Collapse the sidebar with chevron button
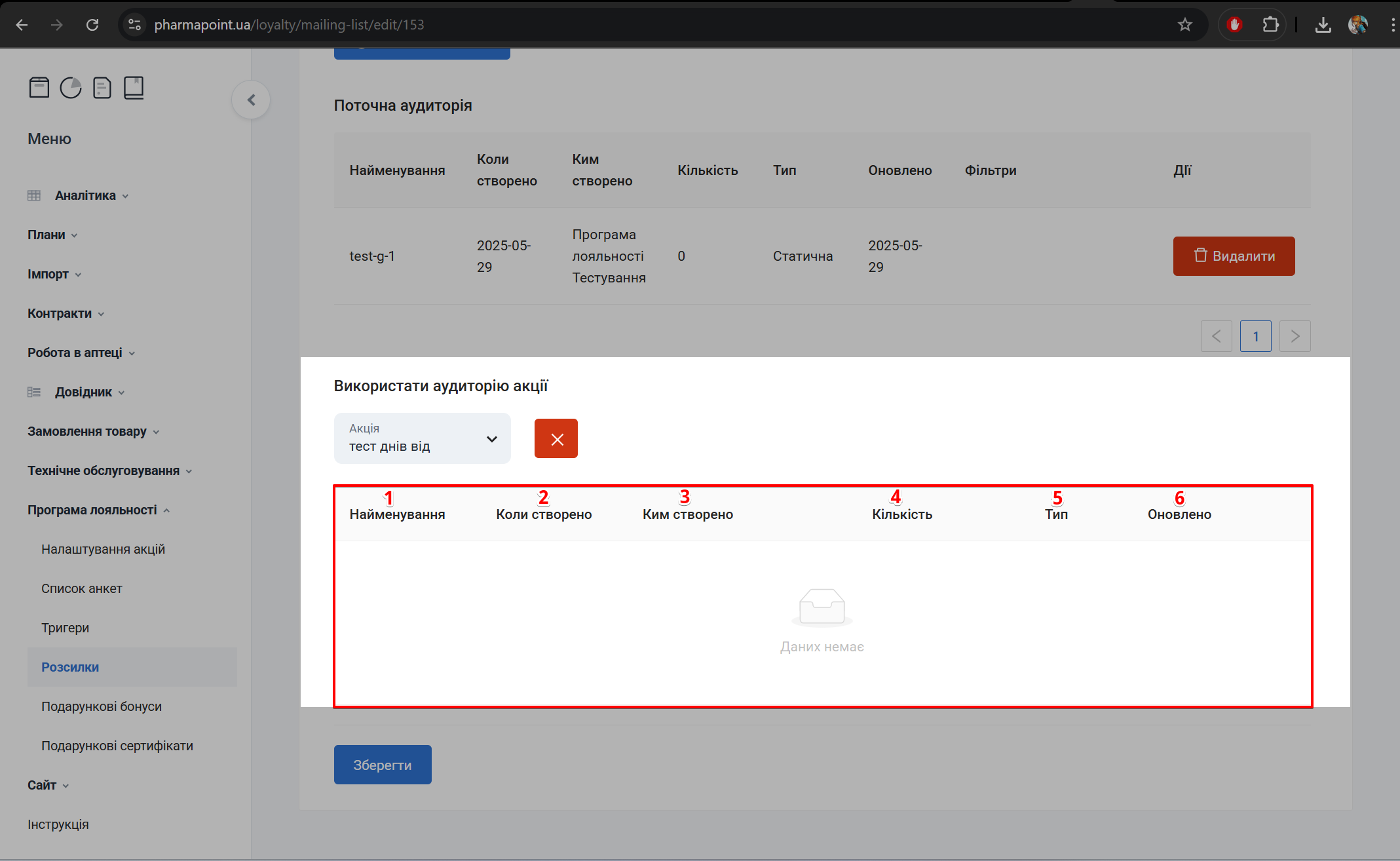The width and height of the screenshot is (1400, 861). (x=251, y=100)
